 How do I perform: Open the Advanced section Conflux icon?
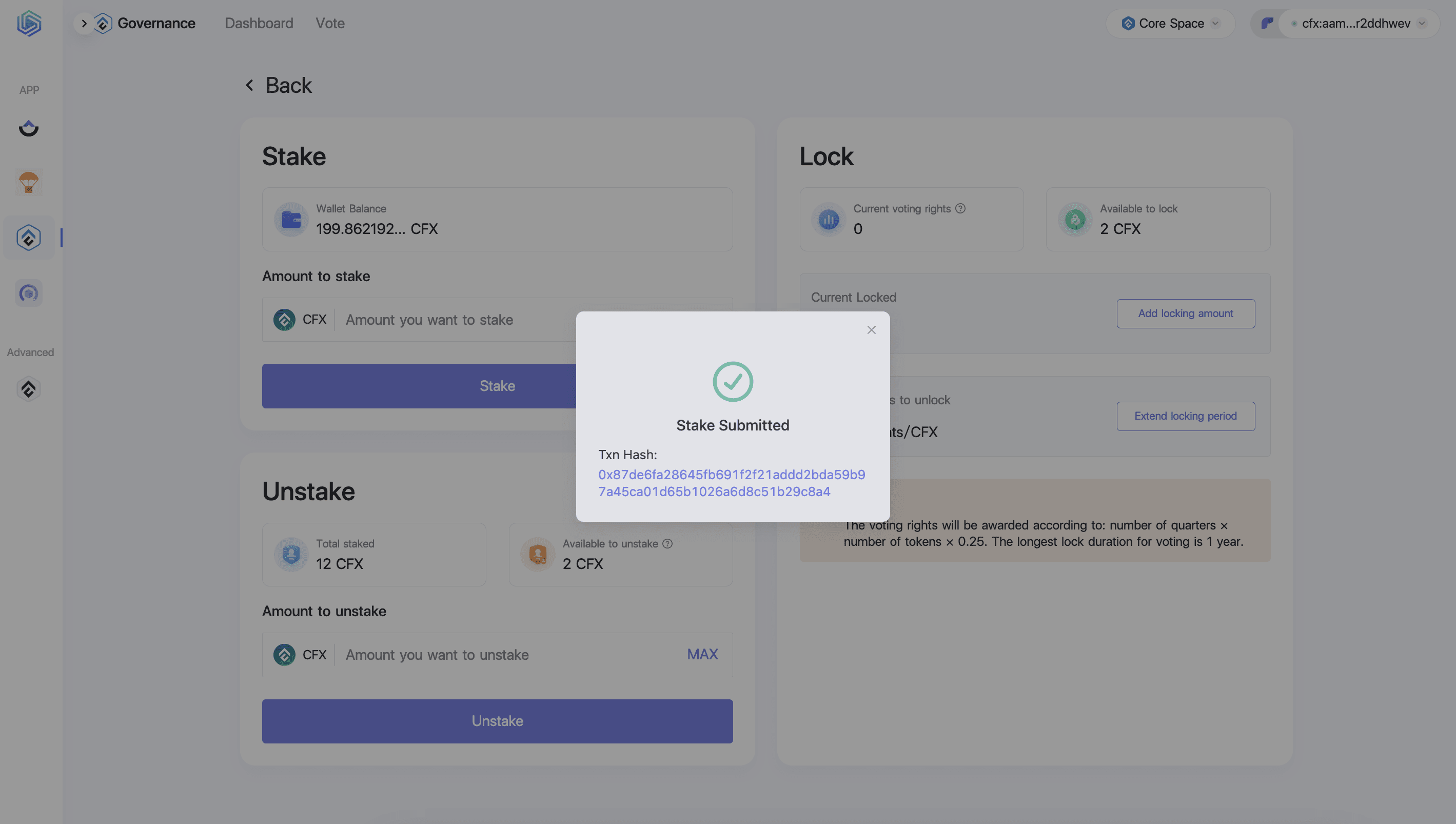(x=29, y=389)
